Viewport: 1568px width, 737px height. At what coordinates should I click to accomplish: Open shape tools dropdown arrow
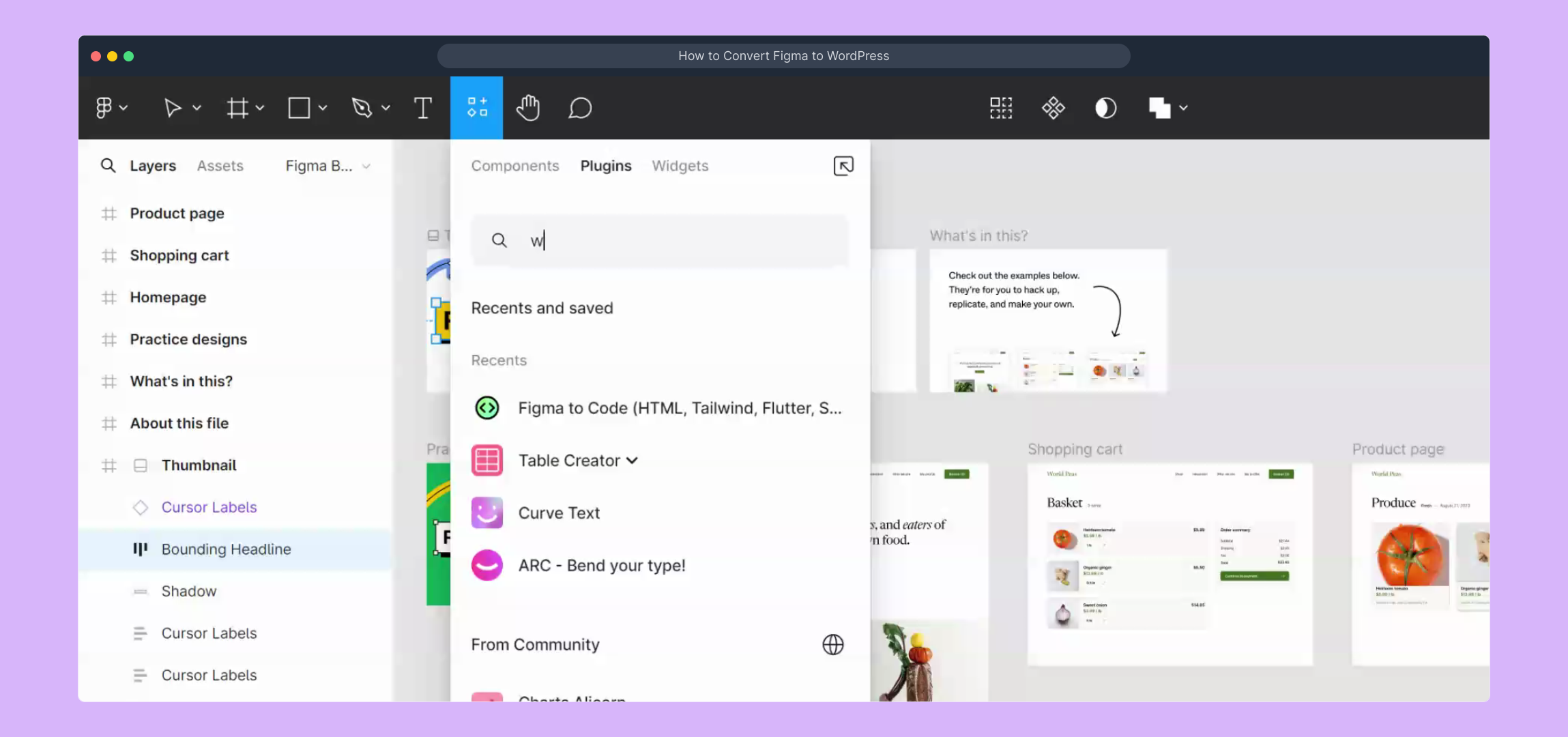(x=323, y=108)
